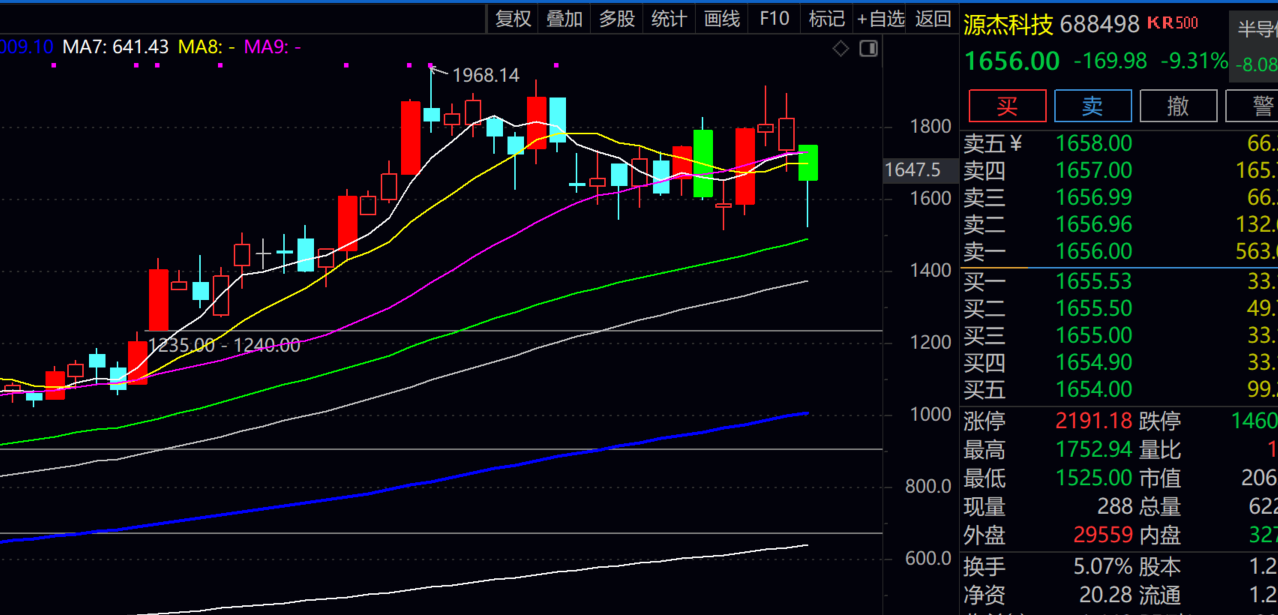Click the 返回 back button
Image resolution: width=1278 pixels, height=615 pixels.
(933, 18)
